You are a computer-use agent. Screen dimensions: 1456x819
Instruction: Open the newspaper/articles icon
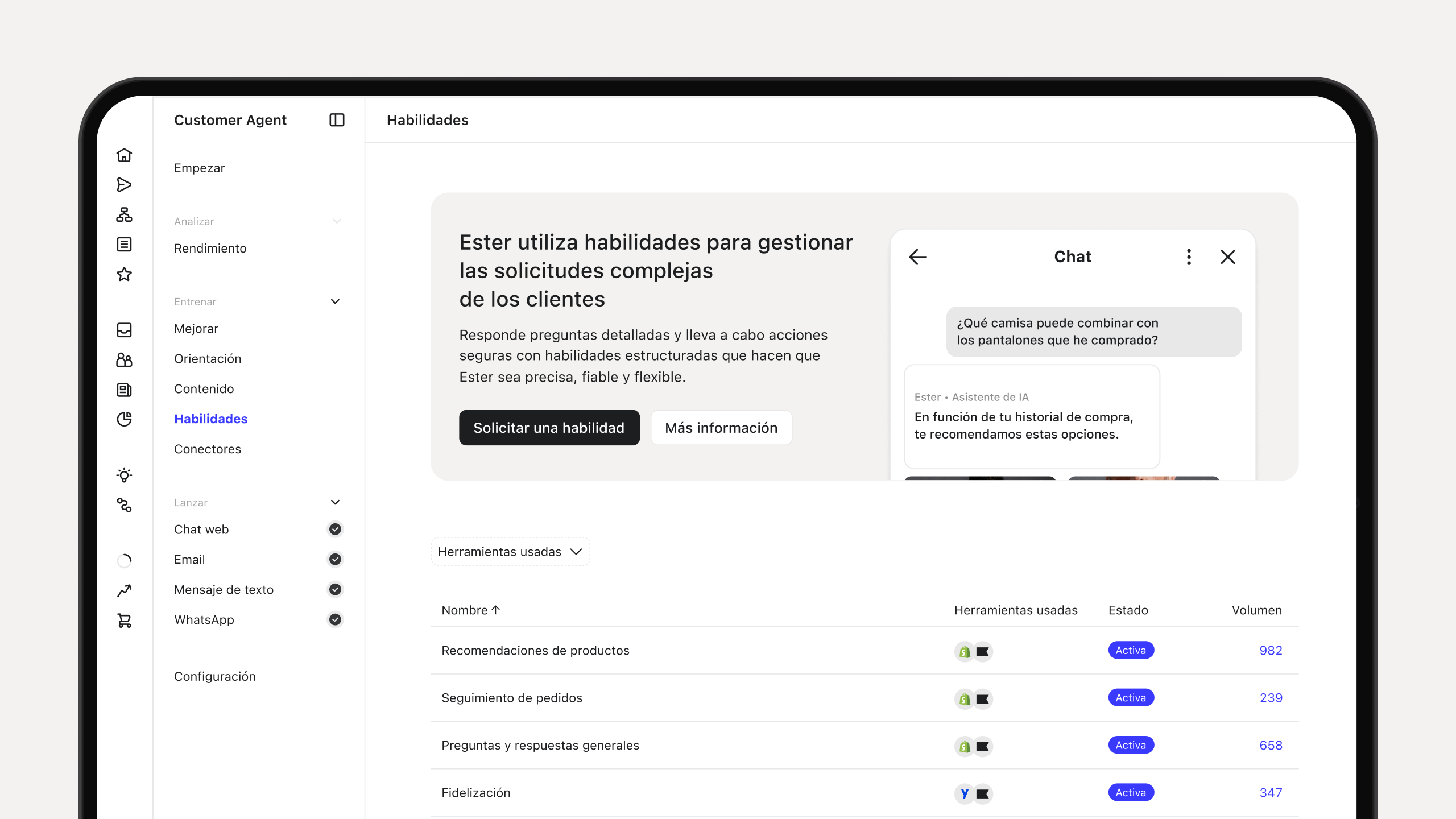point(124,390)
